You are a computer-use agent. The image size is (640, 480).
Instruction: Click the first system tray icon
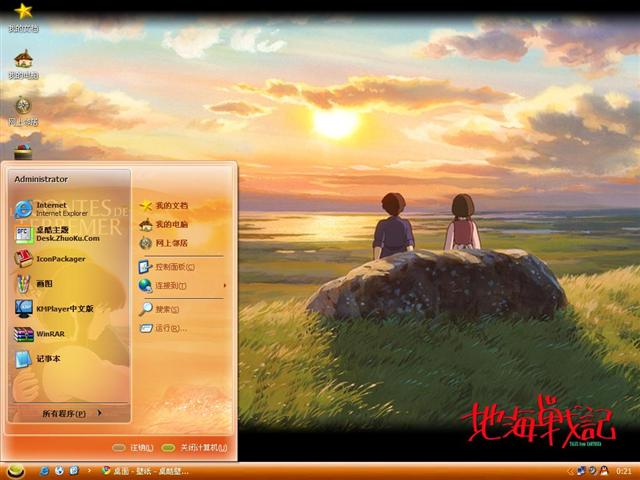tap(582, 471)
